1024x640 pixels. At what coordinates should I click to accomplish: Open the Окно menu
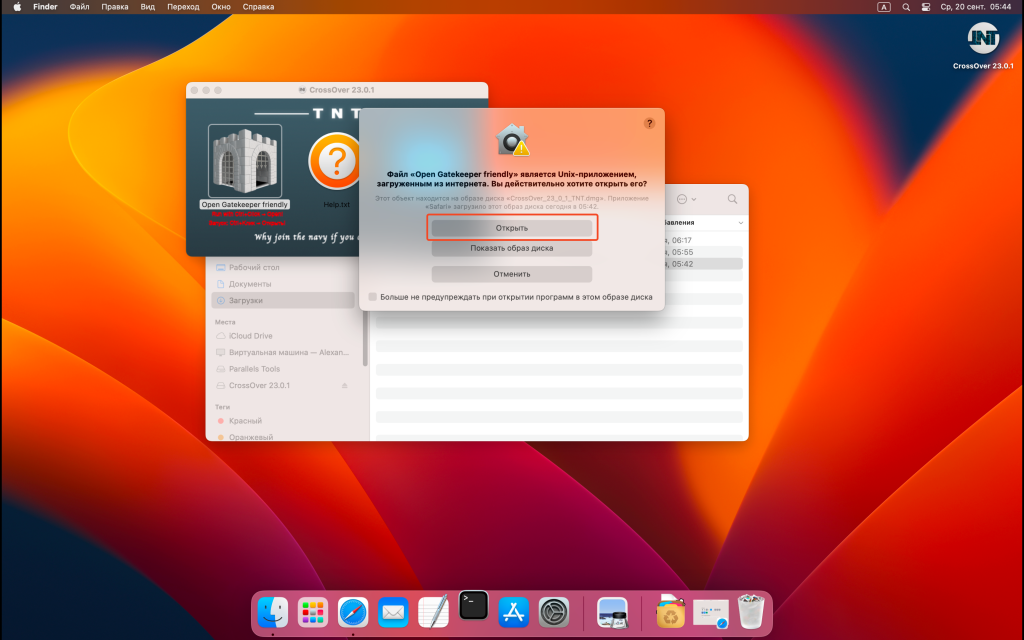click(221, 7)
